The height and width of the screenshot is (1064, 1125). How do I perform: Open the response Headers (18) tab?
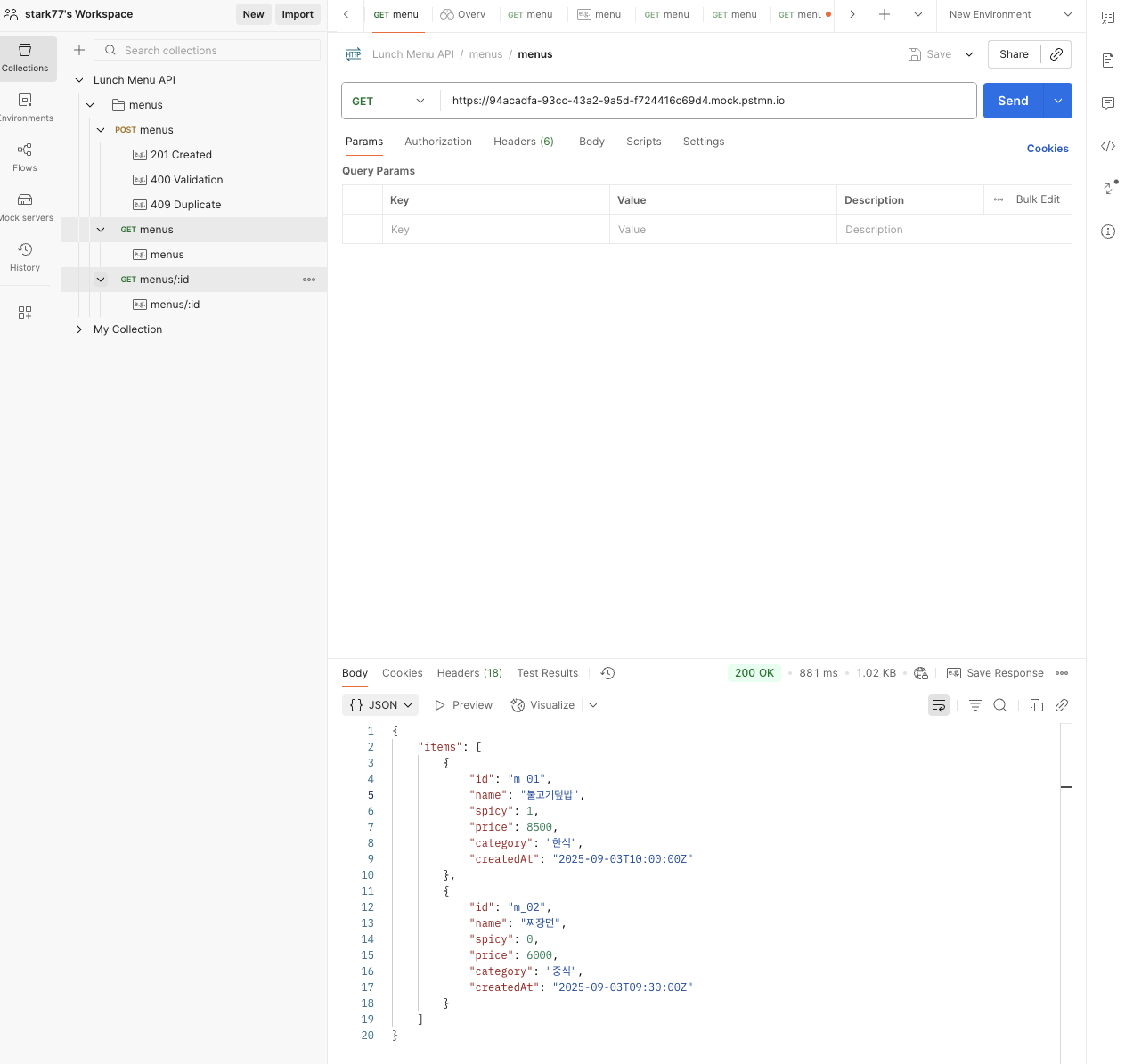(x=469, y=673)
